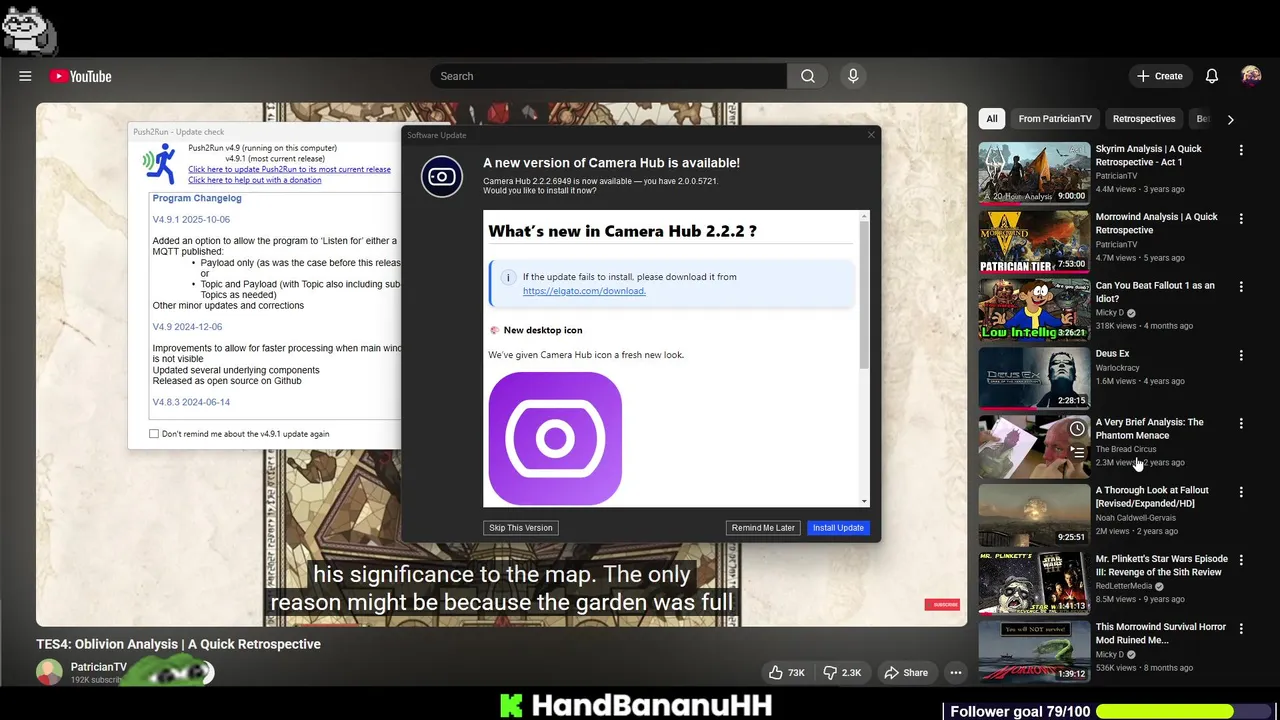Open notifications bell
The image size is (1280, 720).
click(1212, 76)
